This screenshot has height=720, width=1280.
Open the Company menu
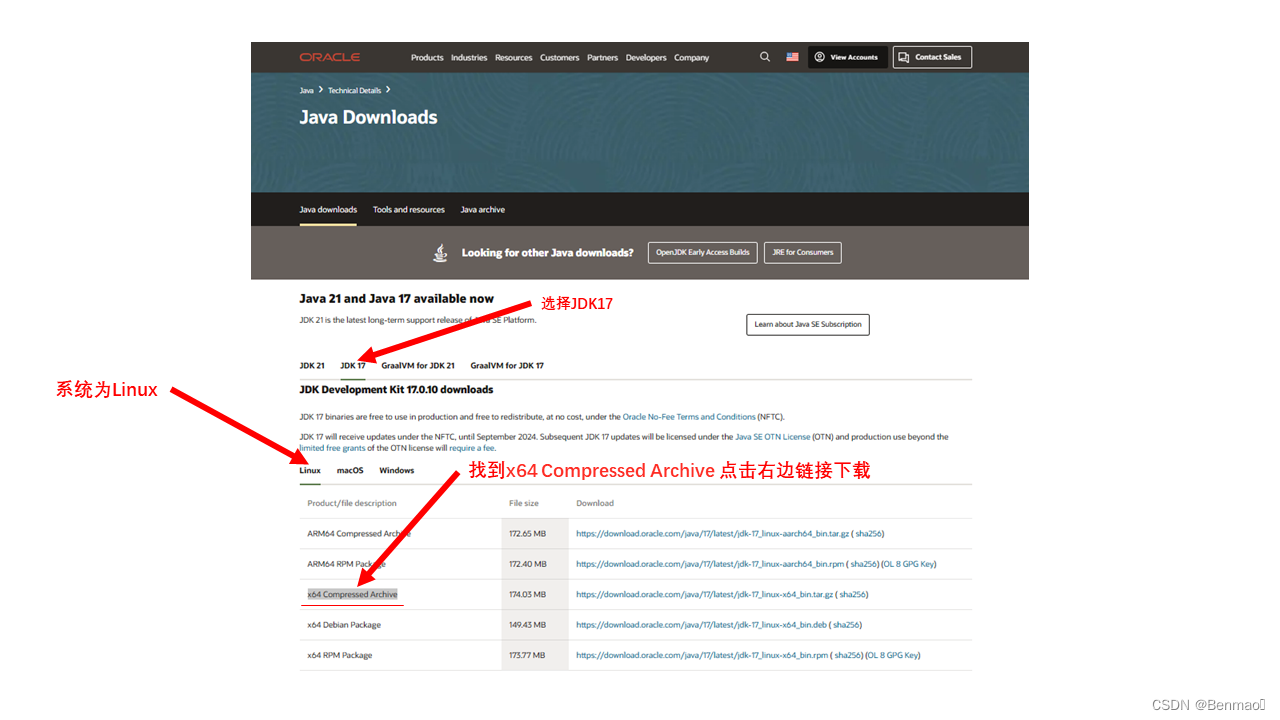tap(691, 58)
